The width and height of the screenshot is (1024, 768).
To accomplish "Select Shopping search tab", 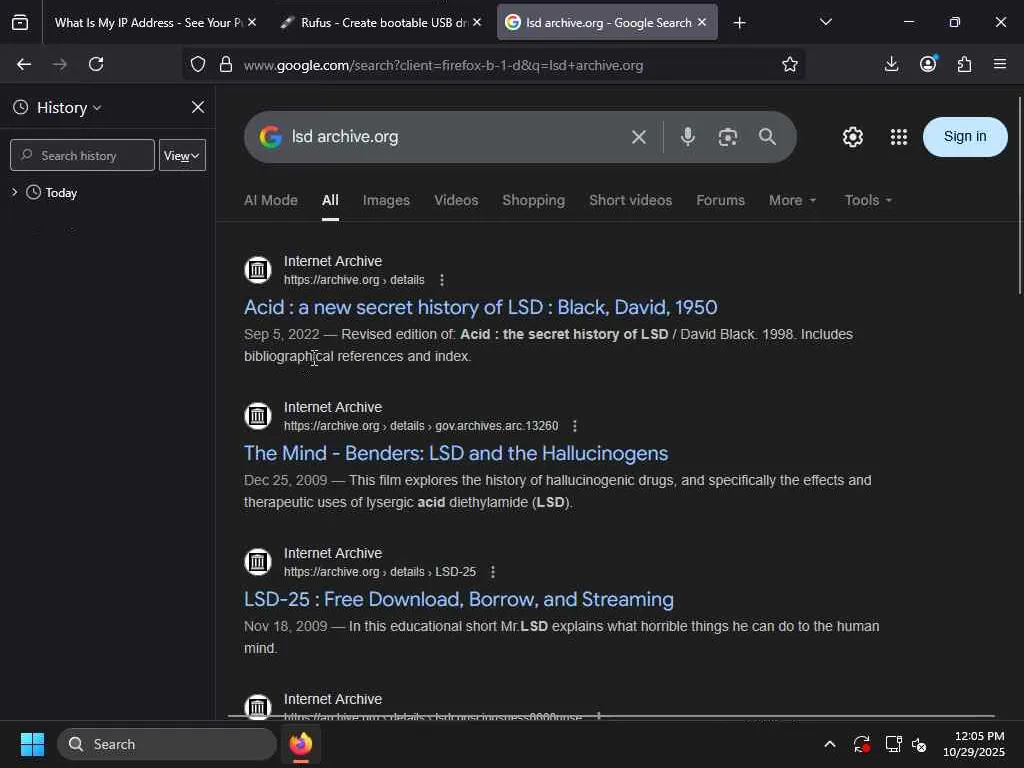I will [x=534, y=200].
